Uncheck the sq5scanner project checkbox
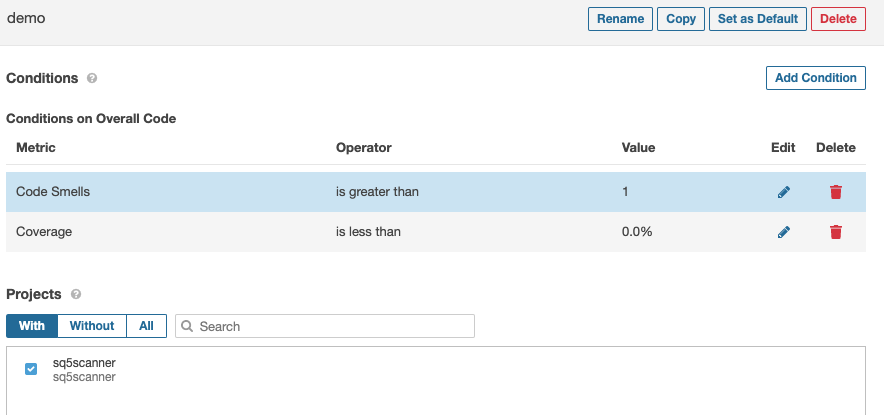Screen dimensions: 884x415 tap(31, 369)
